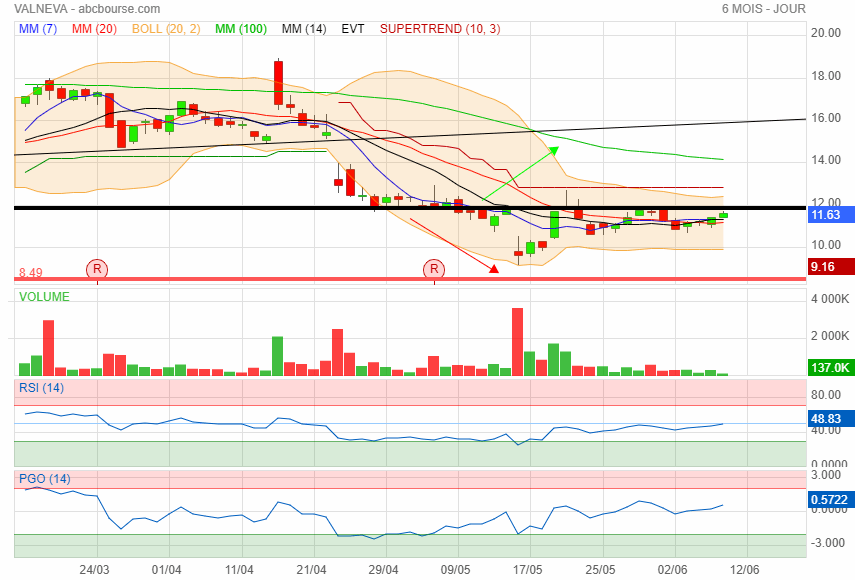Click the -3.000 PGO axis label
Screen dimensions: 855x580
point(827,543)
